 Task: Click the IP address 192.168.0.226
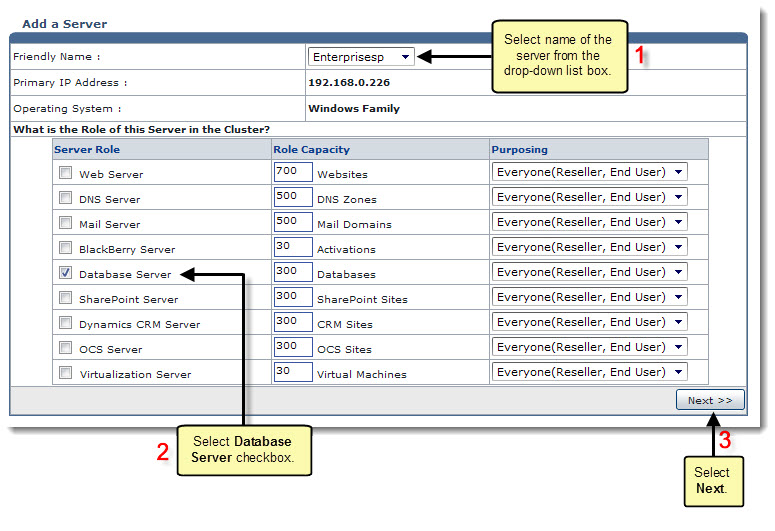(349, 83)
